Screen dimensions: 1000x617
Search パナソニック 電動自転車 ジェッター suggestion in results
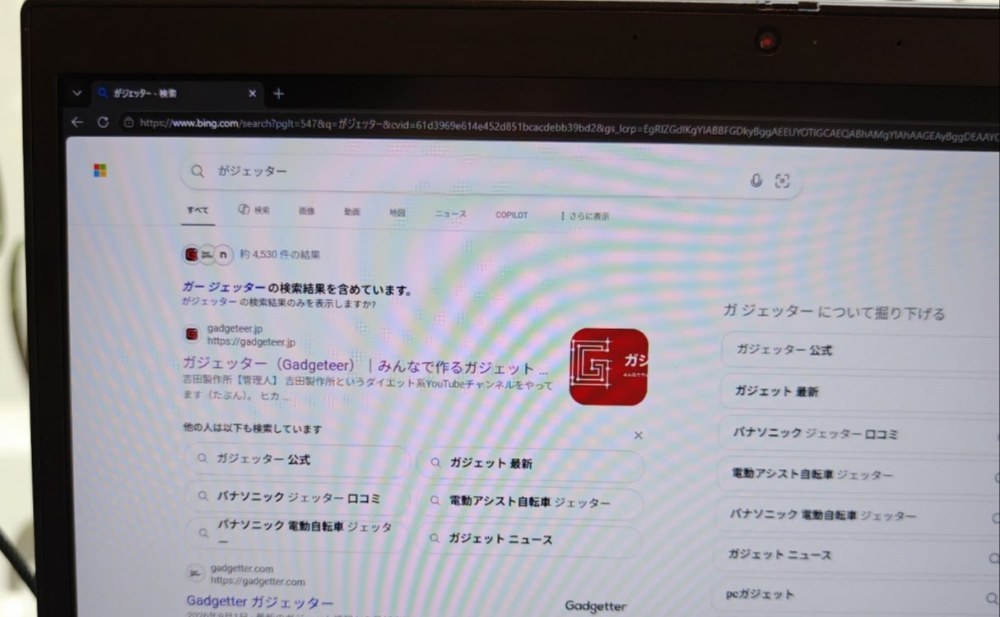click(x=297, y=532)
